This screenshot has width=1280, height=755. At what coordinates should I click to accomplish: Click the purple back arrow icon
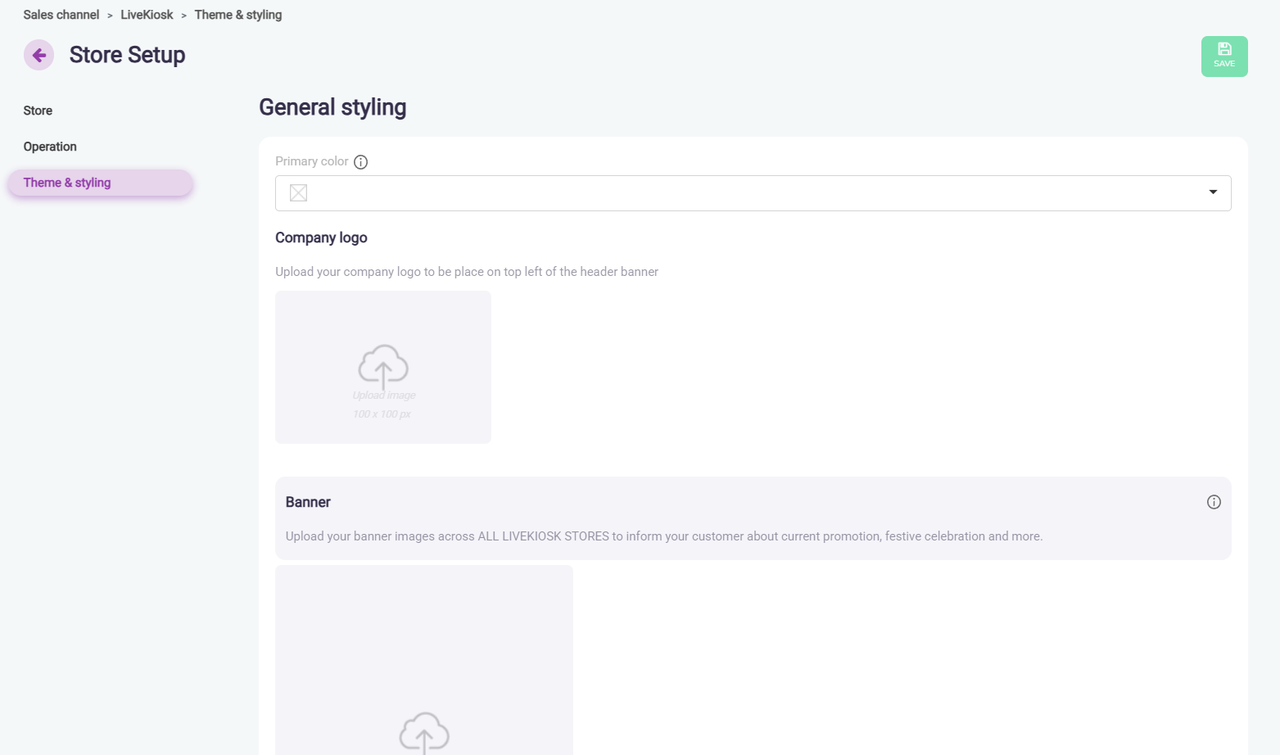coord(39,55)
